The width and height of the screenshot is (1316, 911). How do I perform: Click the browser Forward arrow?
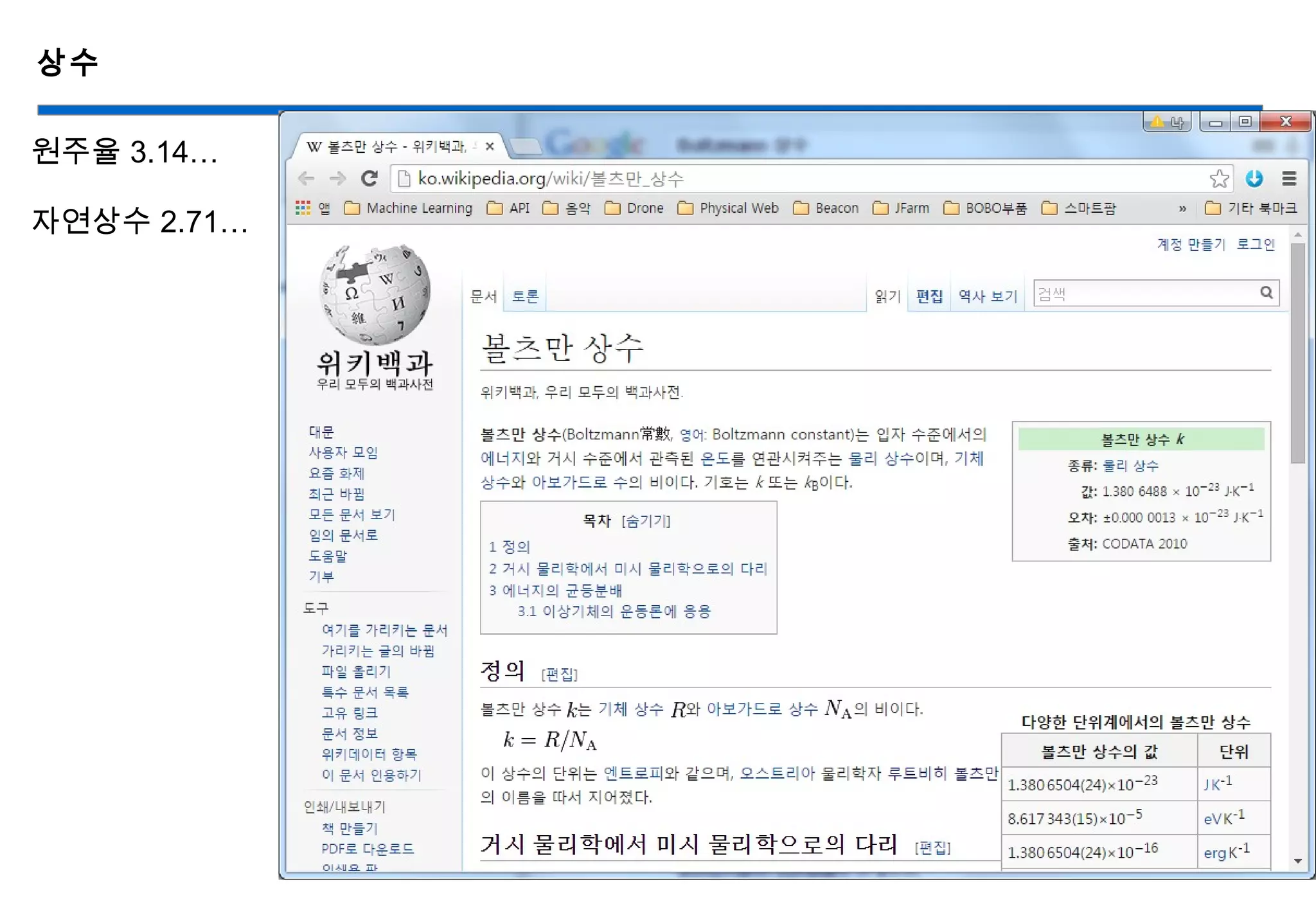[x=337, y=179]
